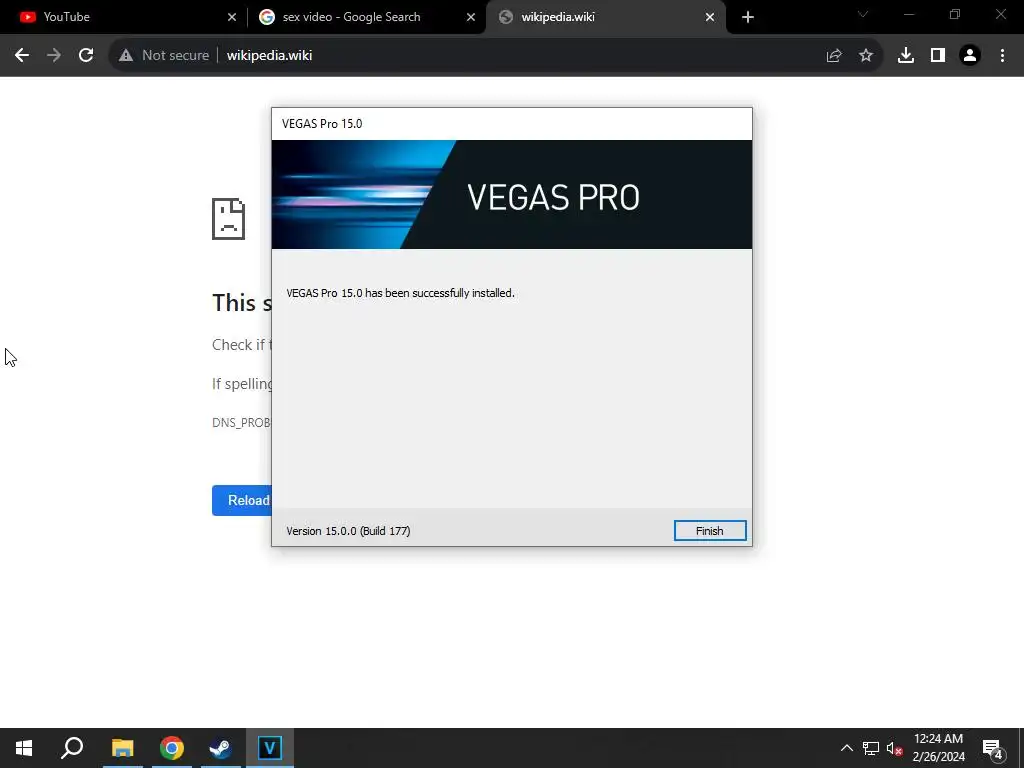Screen dimensions: 1024x768
Task: Click the VEGAS PRO banner image
Action: (512, 195)
